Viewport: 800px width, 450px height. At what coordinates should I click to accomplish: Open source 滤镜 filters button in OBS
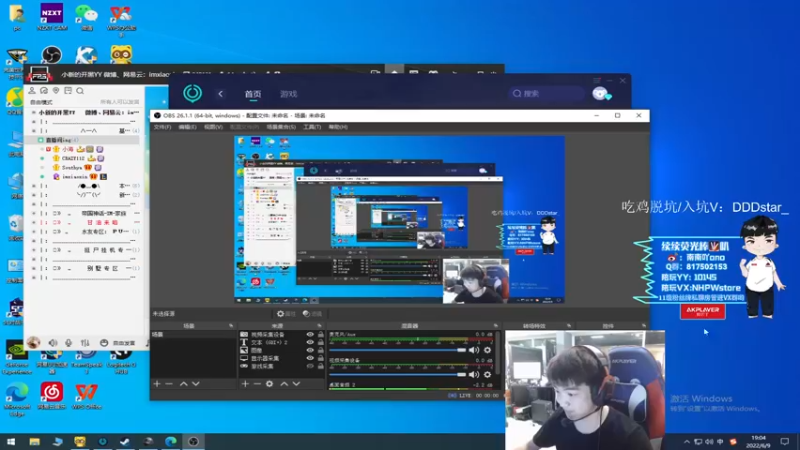pos(312,314)
